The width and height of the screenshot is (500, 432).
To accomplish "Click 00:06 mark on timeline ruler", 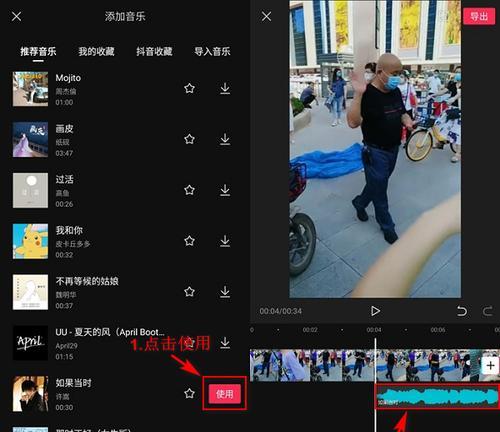I will [438, 330].
